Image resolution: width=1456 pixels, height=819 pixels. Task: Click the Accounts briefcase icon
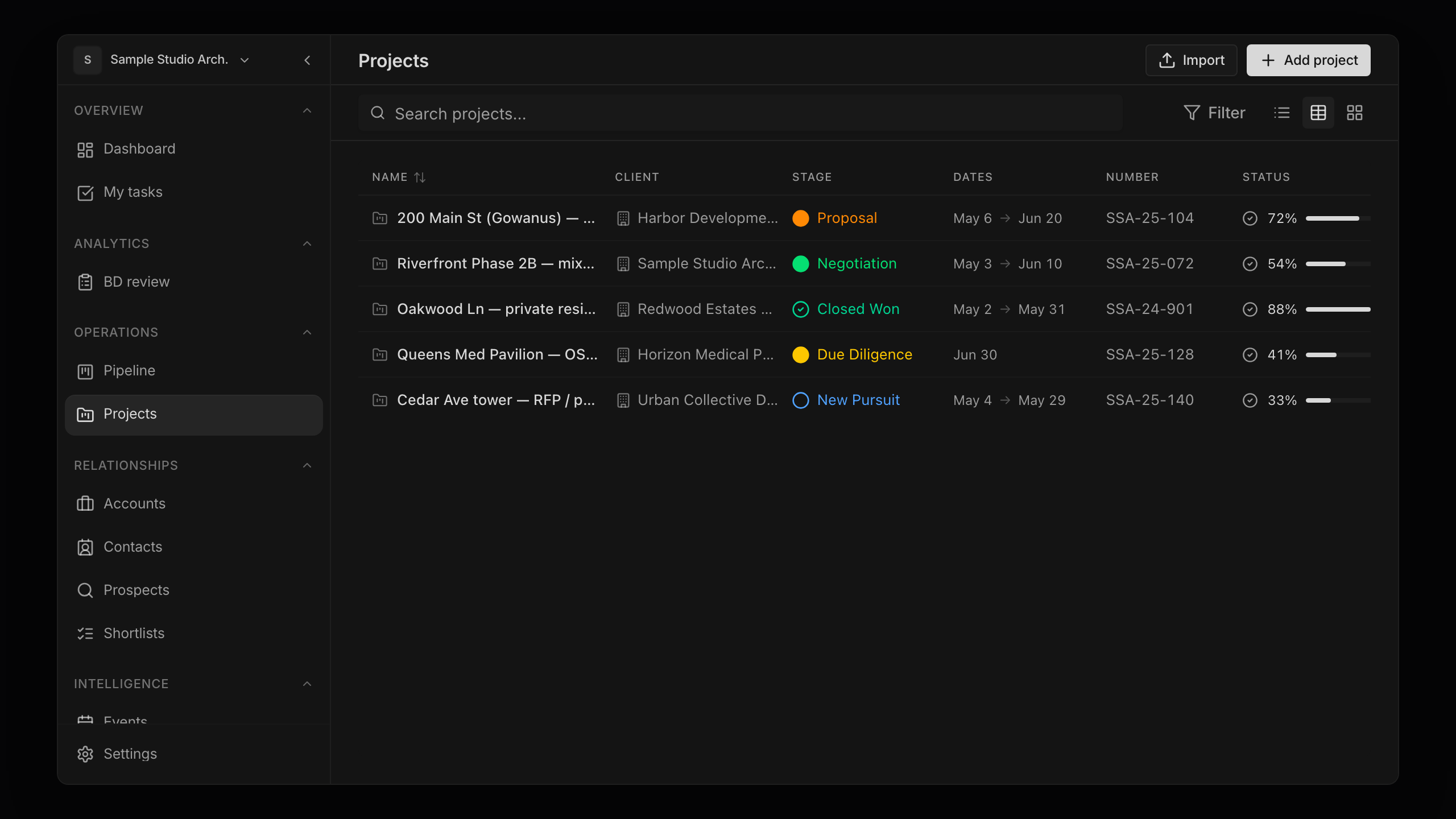pos(85,504)
